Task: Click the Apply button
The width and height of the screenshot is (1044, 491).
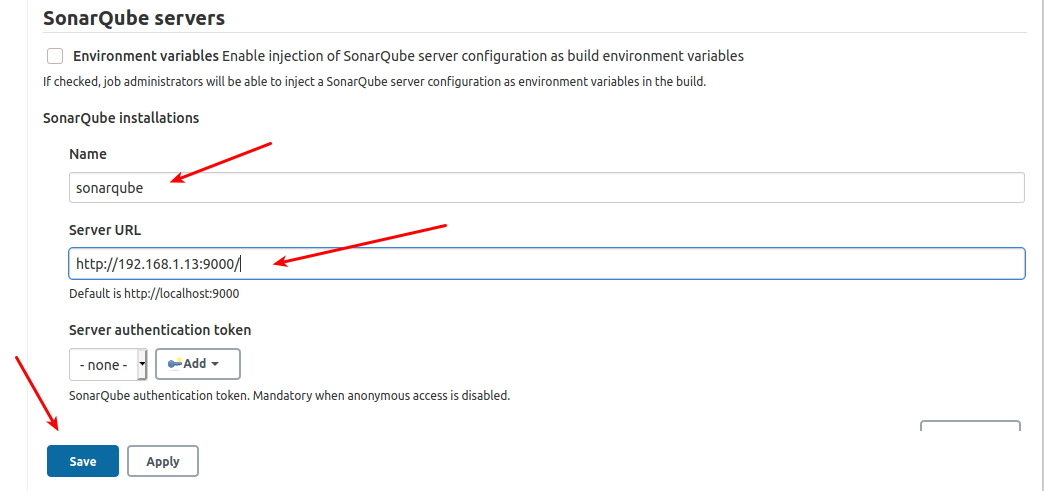Action: click(x=163, y=461)
